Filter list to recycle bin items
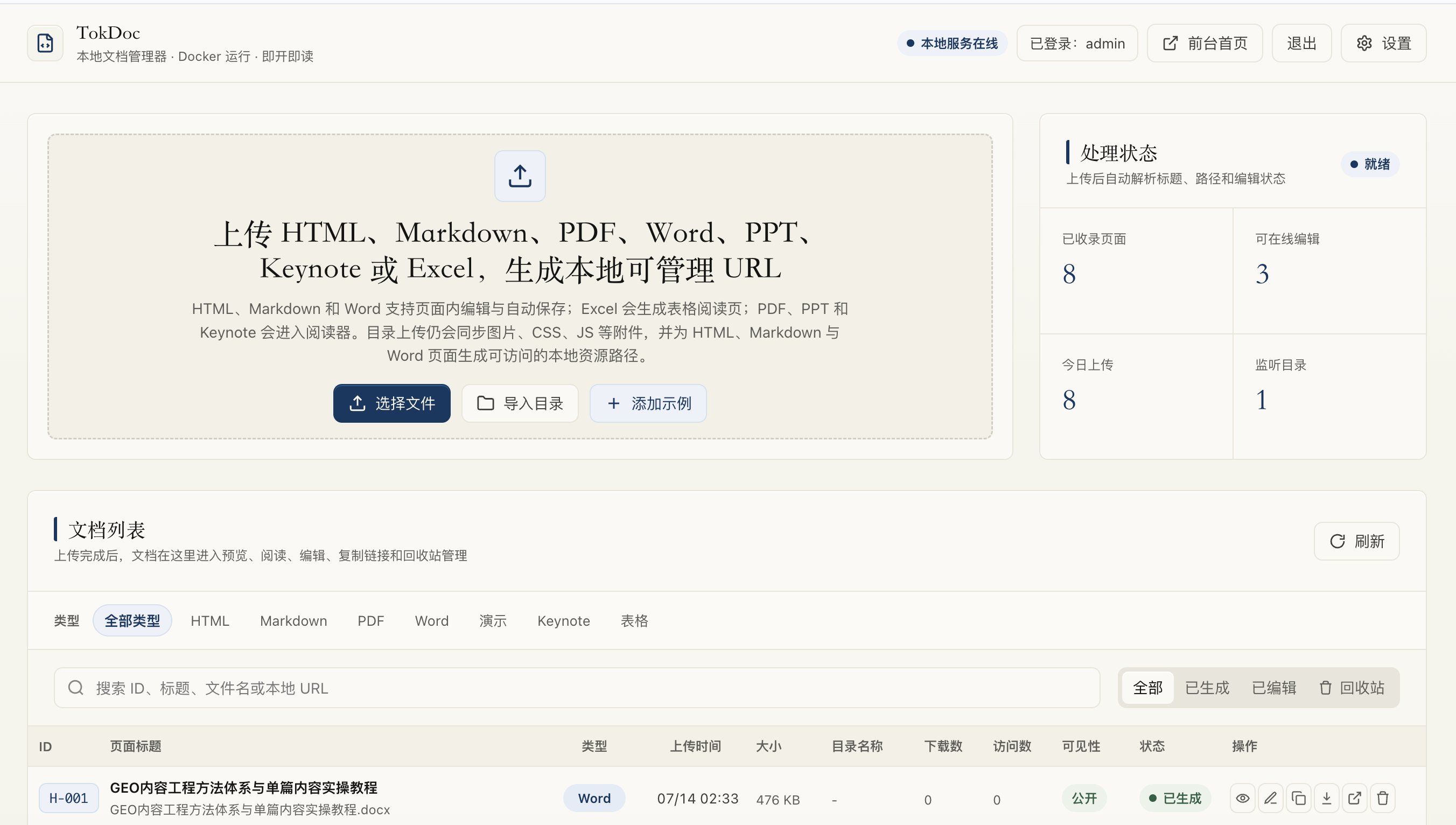The image size is (1456, 825). tap(1352, 687)
